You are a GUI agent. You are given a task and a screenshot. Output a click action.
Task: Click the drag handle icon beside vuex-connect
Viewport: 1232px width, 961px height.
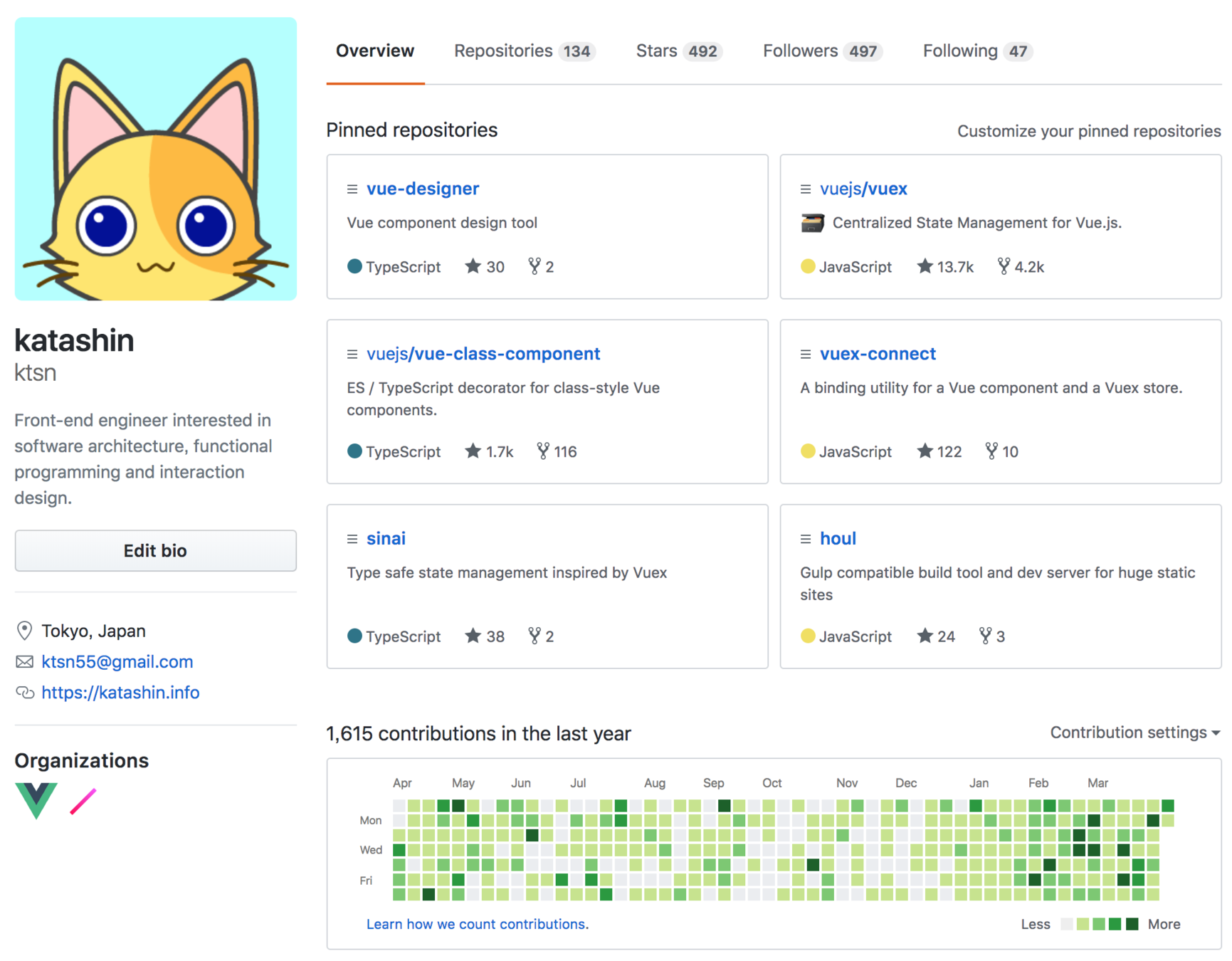pyautogui.click(x=806, y=354)
